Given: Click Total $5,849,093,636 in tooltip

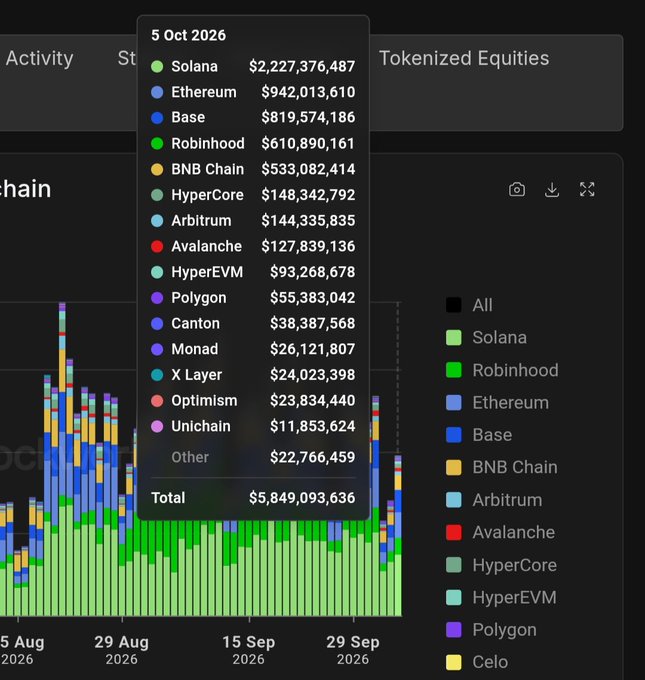Looking at the screenshot, I should click(302, 498).
